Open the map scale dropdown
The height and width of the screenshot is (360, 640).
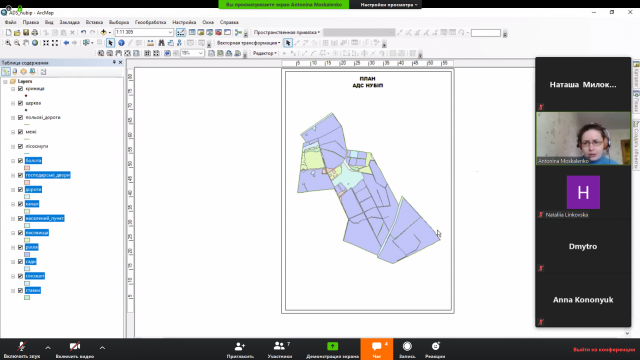[x=170, y=32]
